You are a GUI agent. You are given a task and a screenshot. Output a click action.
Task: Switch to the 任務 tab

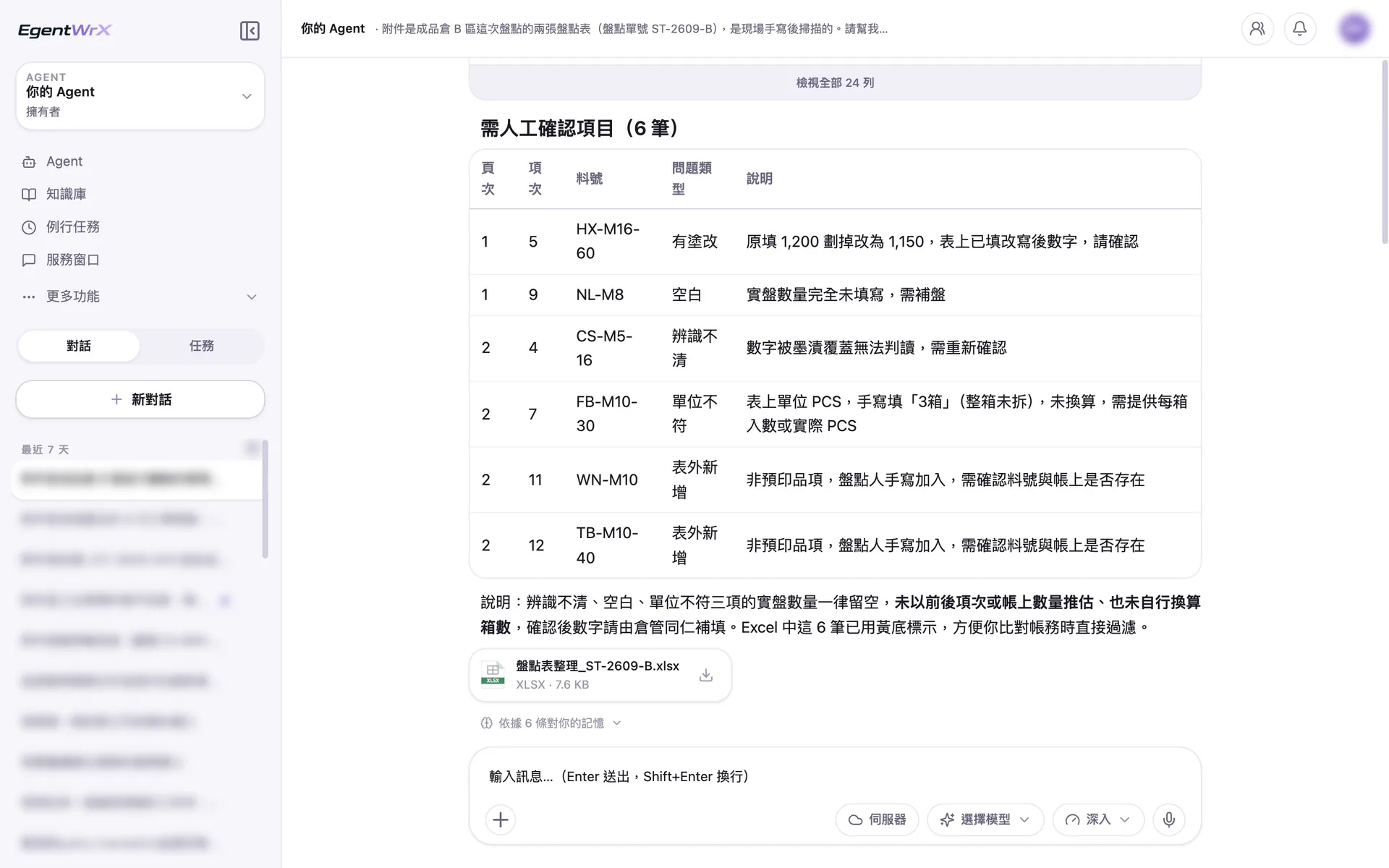(x=202, y=346)
